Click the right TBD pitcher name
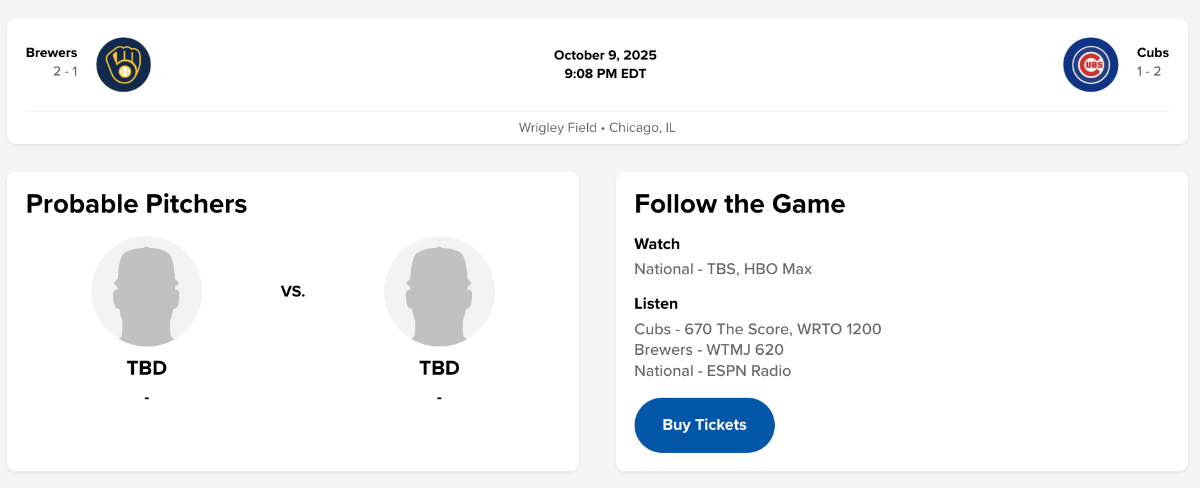Viewport: 1200px width, 488px height. [439, 368]
